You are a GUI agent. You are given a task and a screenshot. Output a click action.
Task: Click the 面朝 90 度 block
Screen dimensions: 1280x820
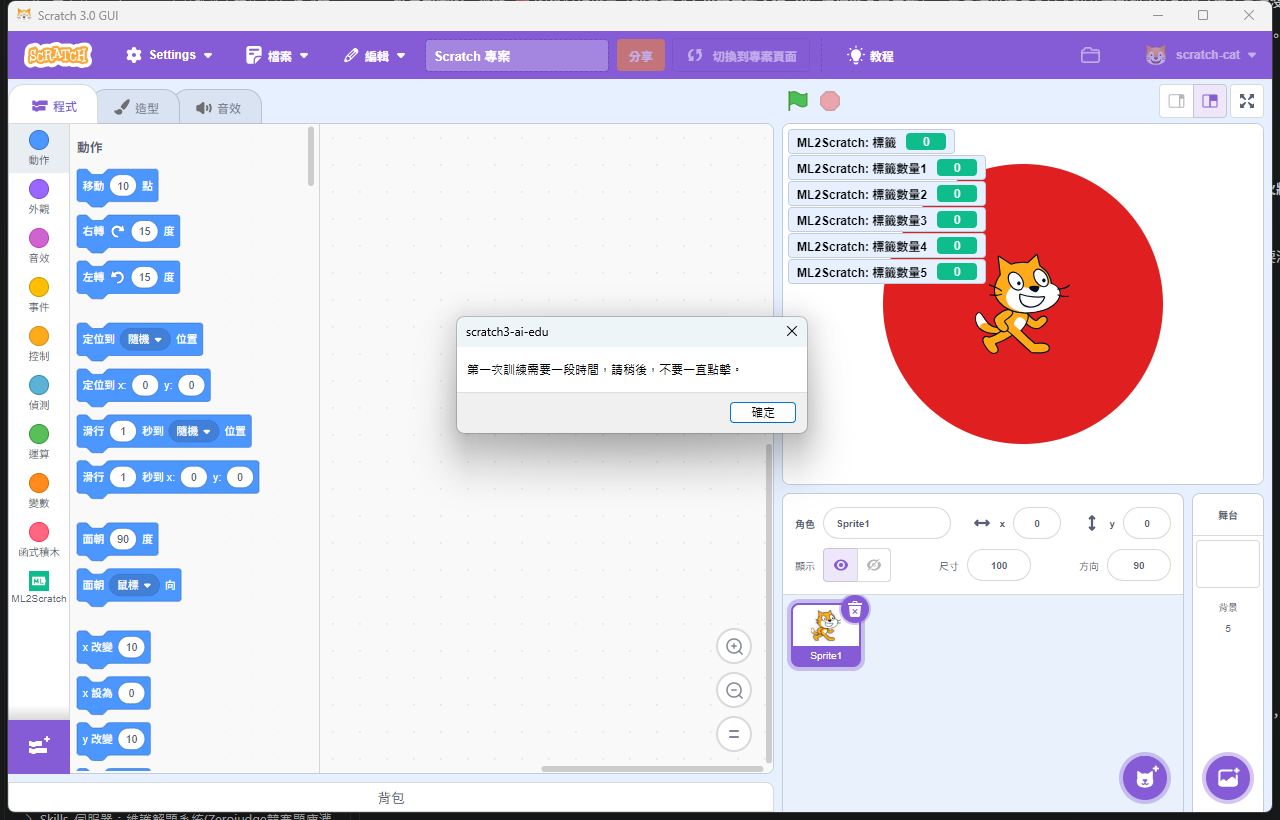(x=117, y=539)
